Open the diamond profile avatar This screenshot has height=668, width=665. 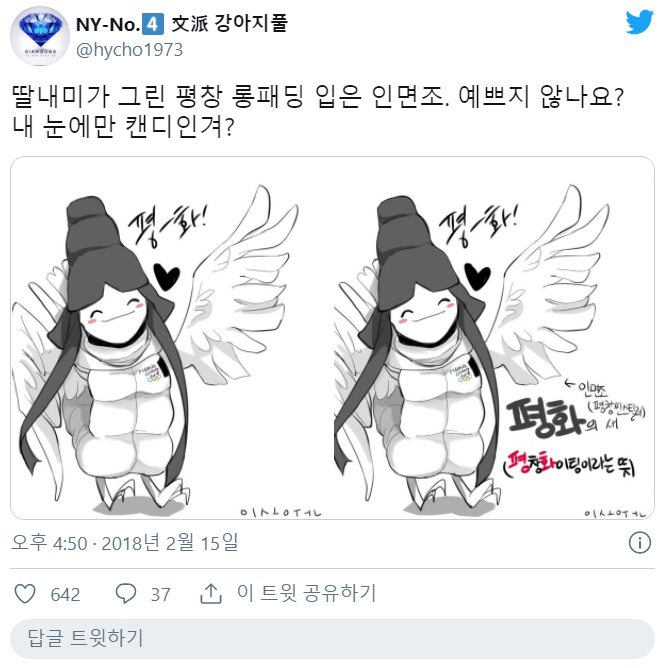point(40,36)
